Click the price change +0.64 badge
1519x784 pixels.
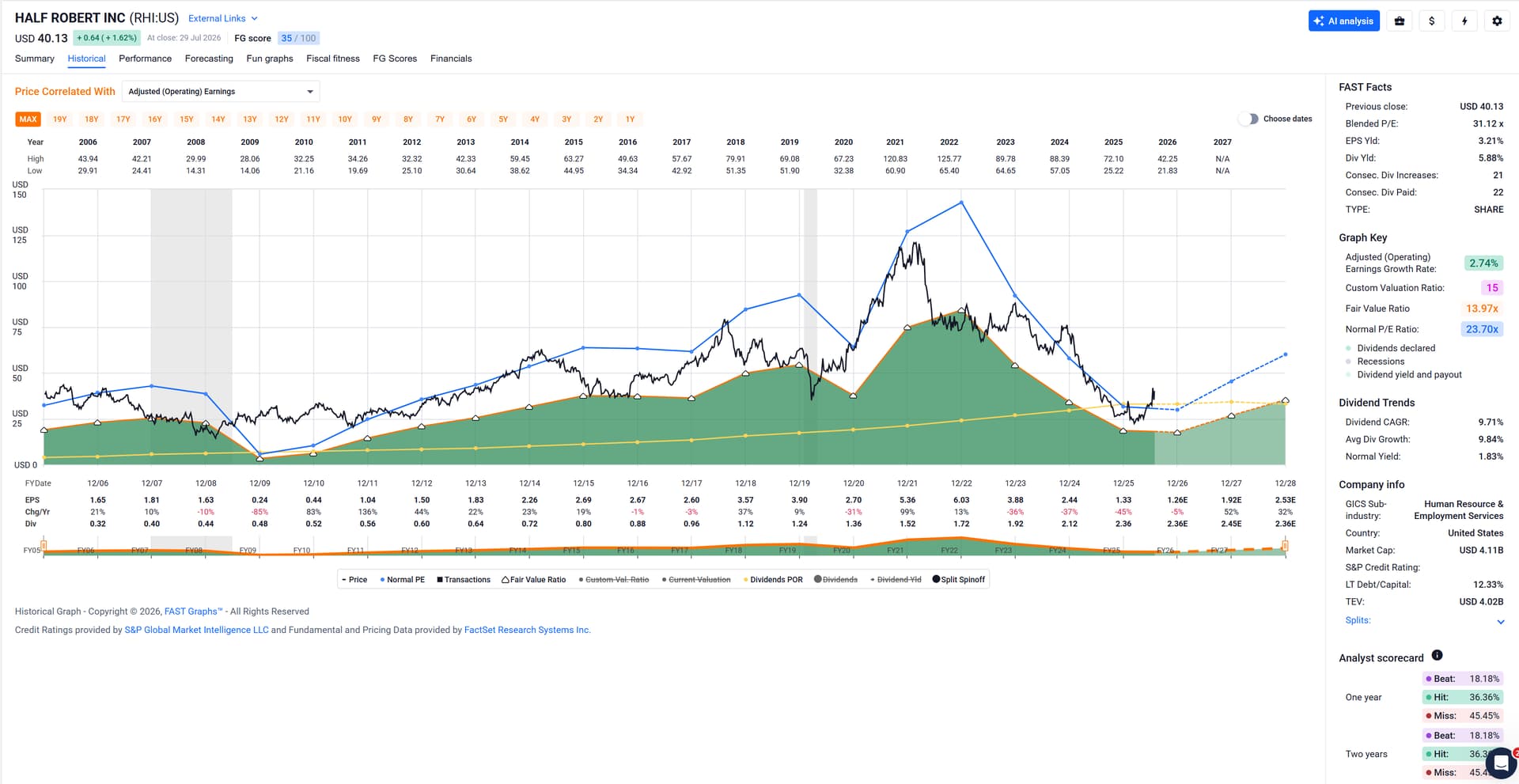107,38
